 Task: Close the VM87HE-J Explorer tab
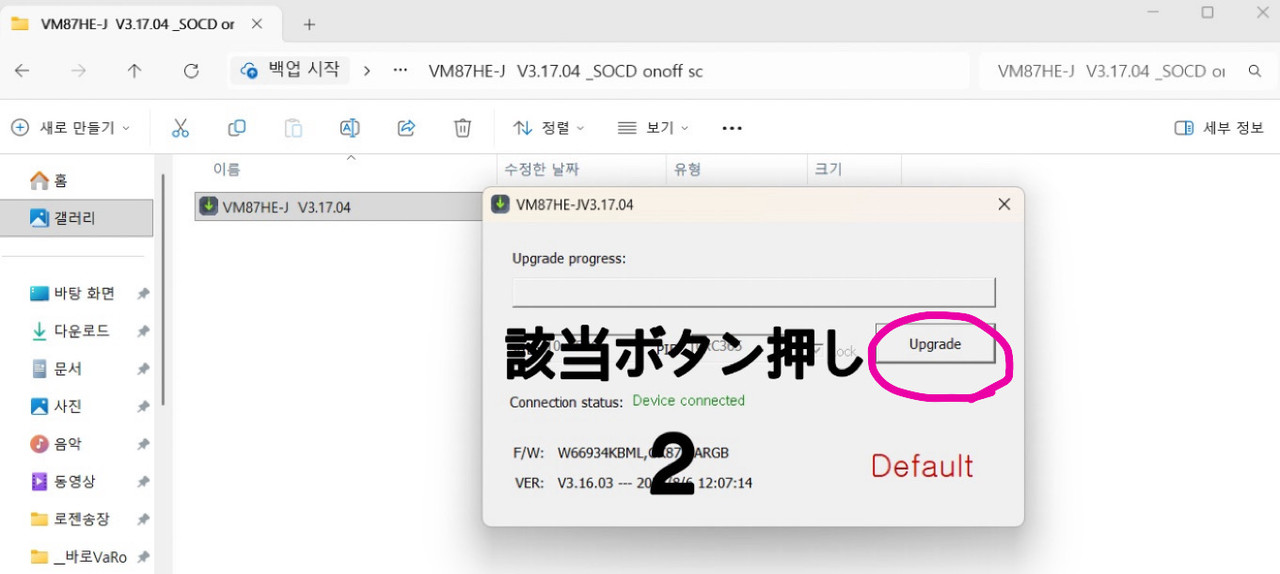click(x=259, y=24)
